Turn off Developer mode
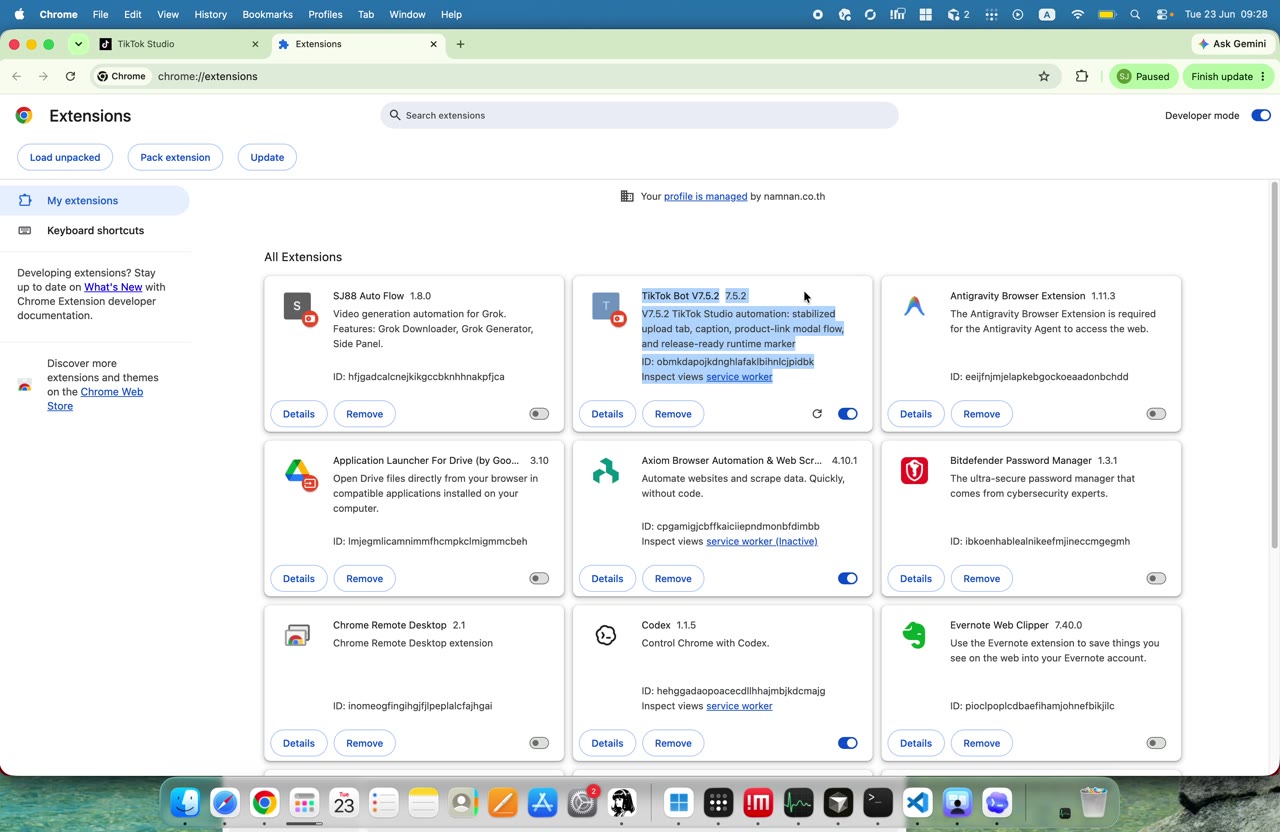The width and height of the screenshot is (1280, 832). (x=1261, y=115)
